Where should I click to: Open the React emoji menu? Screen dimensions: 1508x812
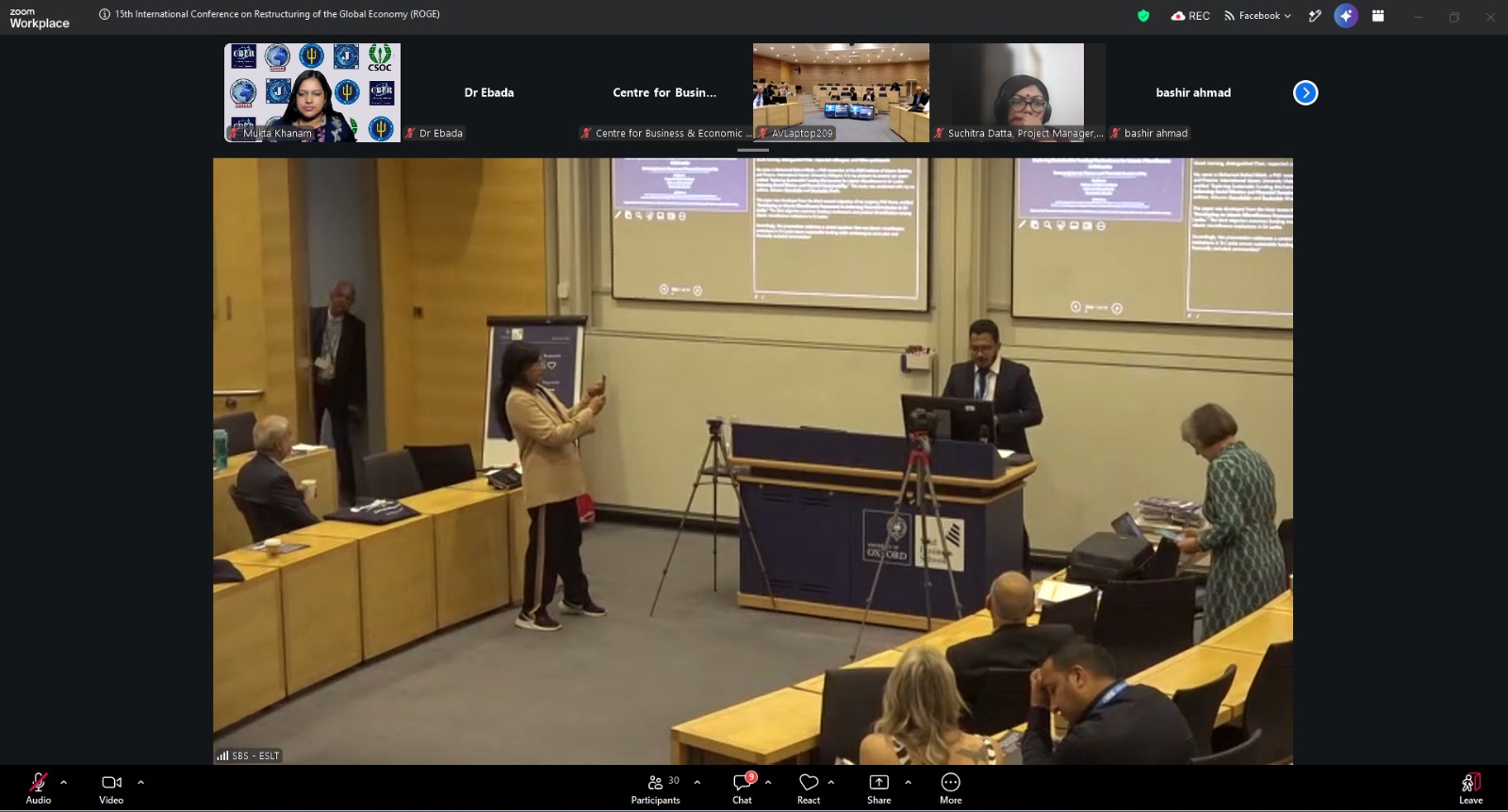tap(809, 788)
